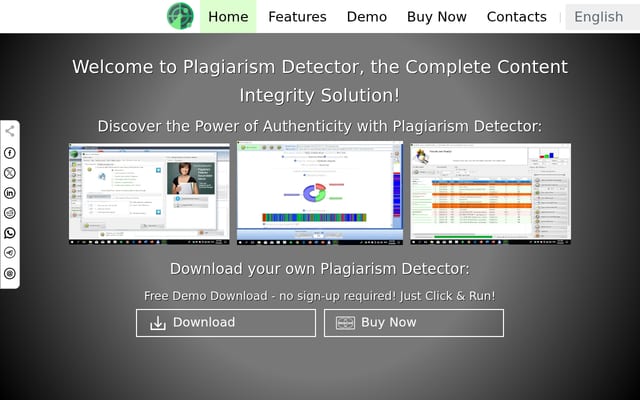The image size is (640, 400).
Task: Open the donut chart screenshot thumbnail
Action: [x=320, y=193]
